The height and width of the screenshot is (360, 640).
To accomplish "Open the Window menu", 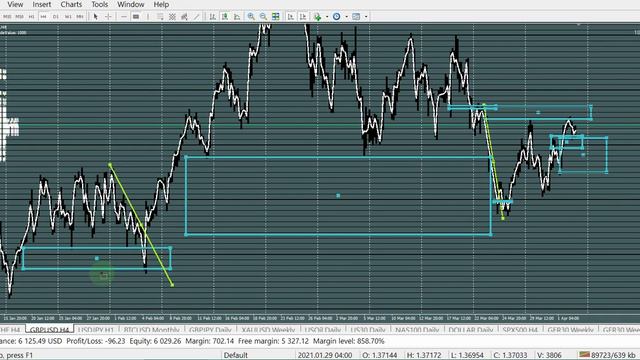I will (x=131, y=4).
